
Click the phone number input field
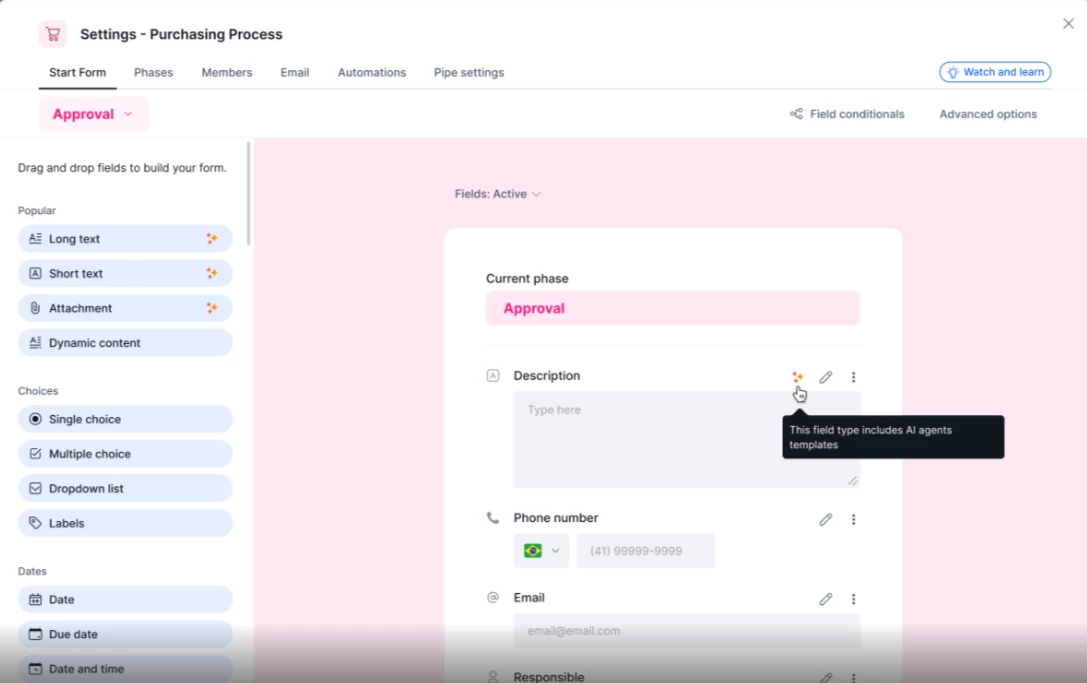click(x=645, y=551)
